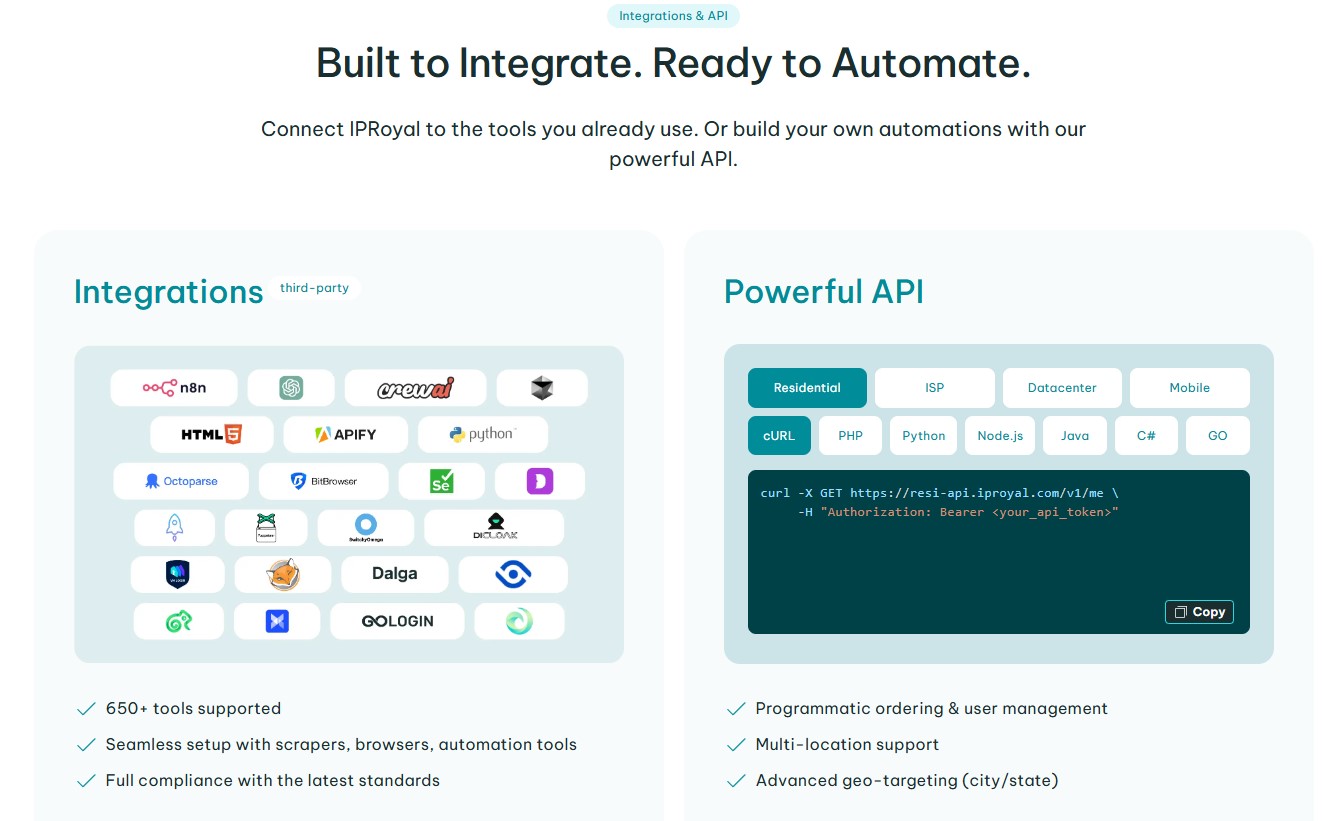This screenshot has height=821, width=1344.
Task: Open the CrewAI integration logo
Action: (x=415, y=388)
